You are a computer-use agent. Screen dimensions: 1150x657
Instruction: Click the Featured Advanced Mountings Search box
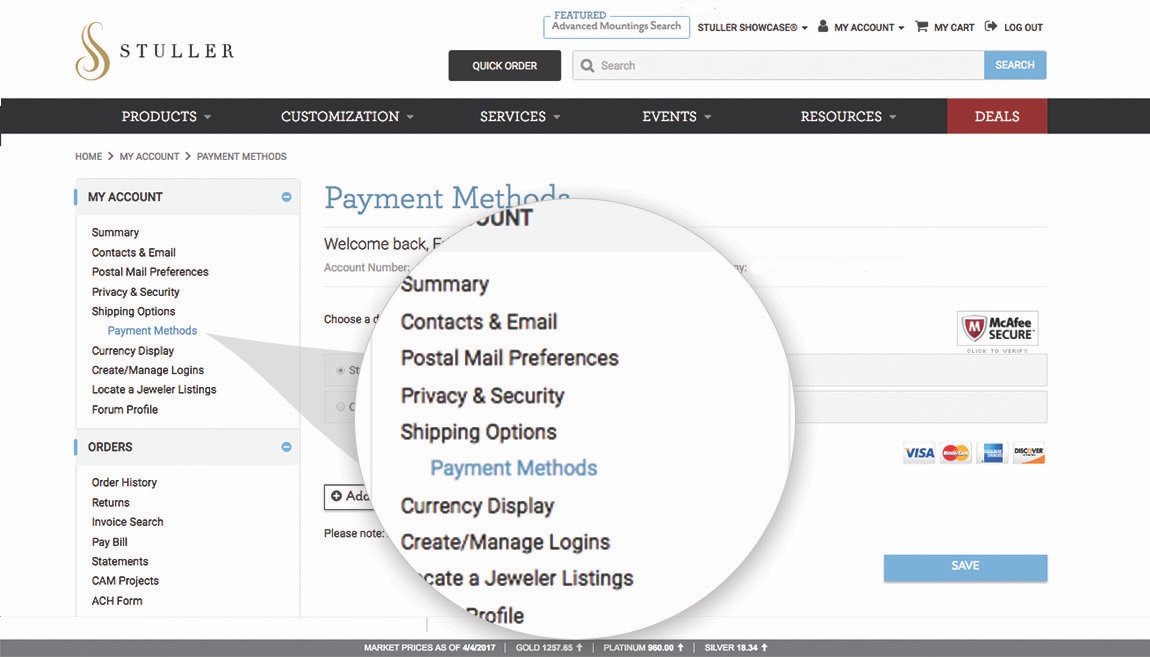(x=616, y=26)
